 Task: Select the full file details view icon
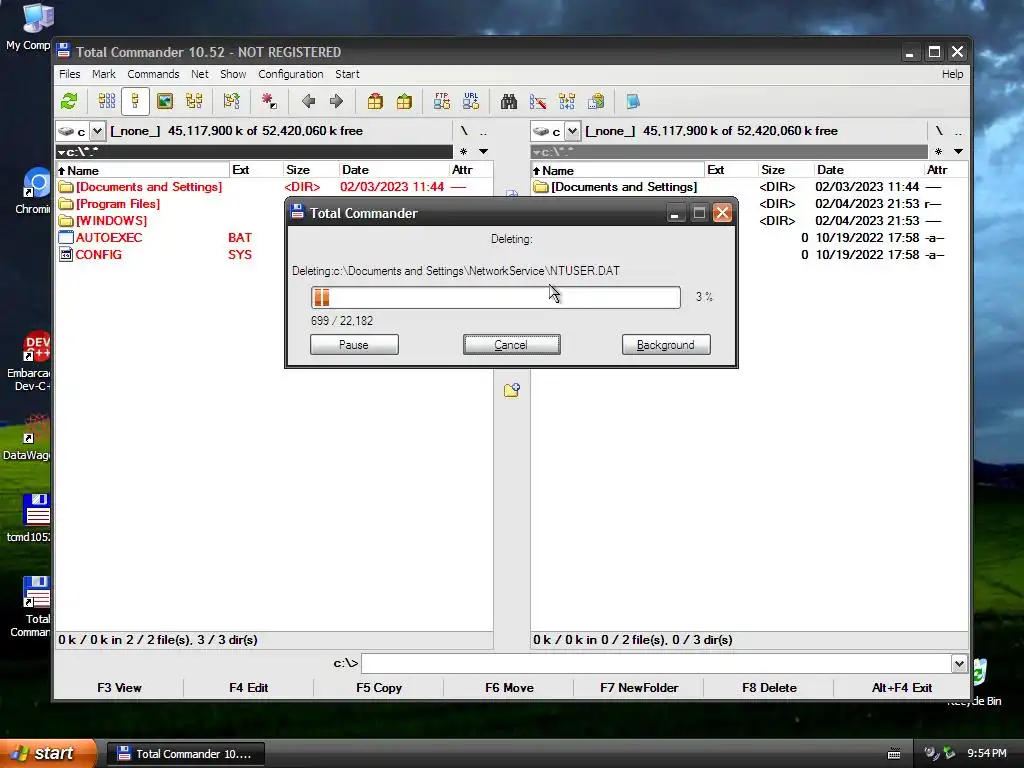tap(135, 101)
